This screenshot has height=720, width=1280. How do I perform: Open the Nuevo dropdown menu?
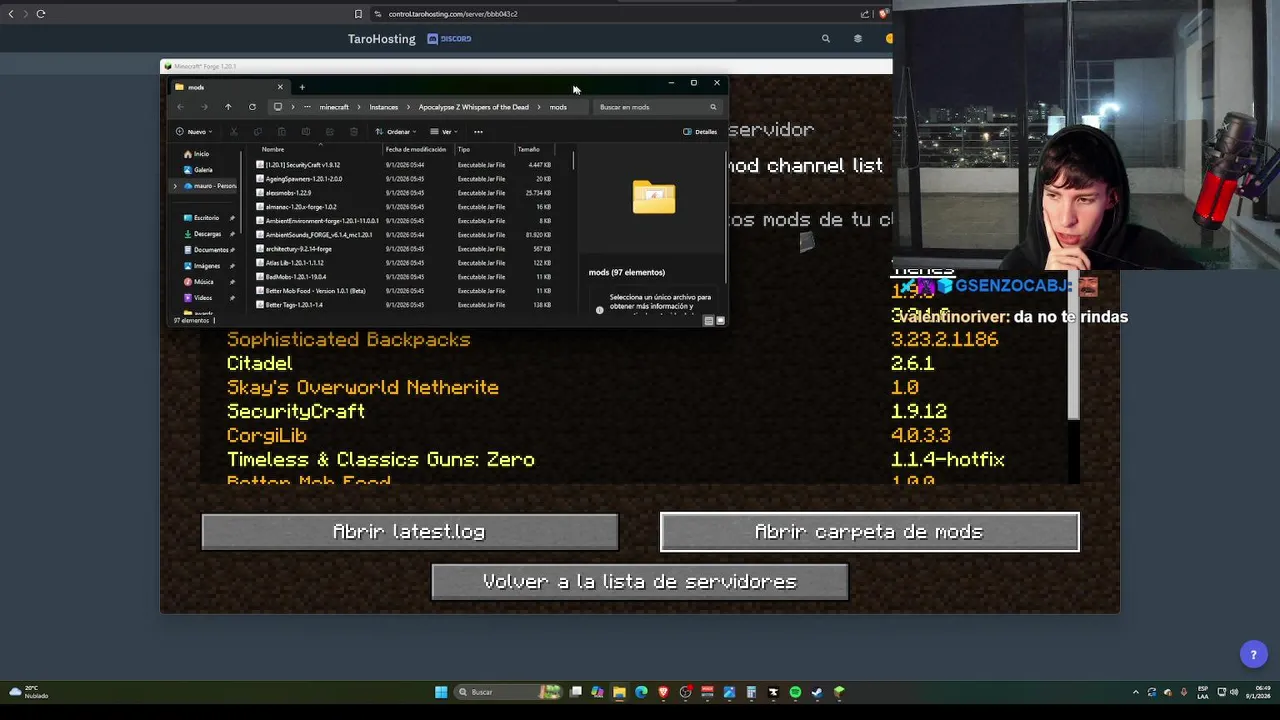[x=194, y=132]
